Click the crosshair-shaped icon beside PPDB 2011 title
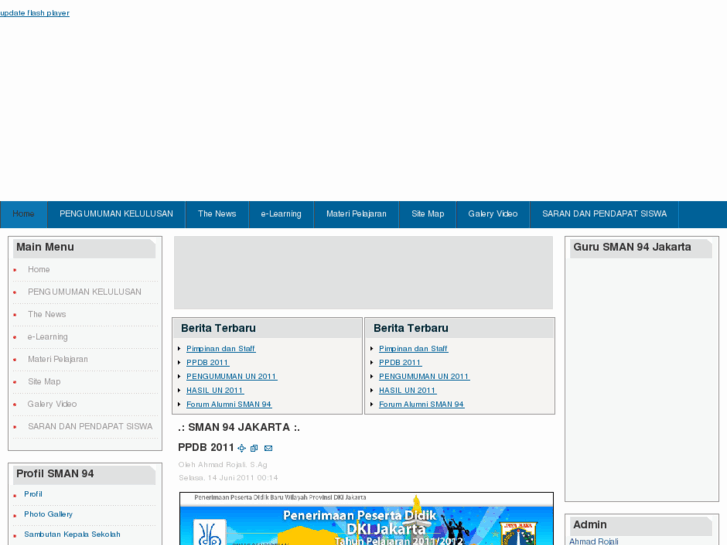Screen dimensions: 727x545 pyautogui.click(x=242, y=448)
